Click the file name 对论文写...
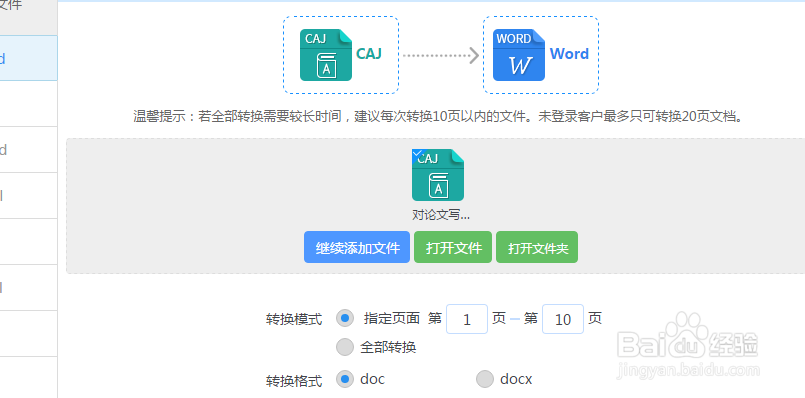805x398 pixels. pos(441,215)
